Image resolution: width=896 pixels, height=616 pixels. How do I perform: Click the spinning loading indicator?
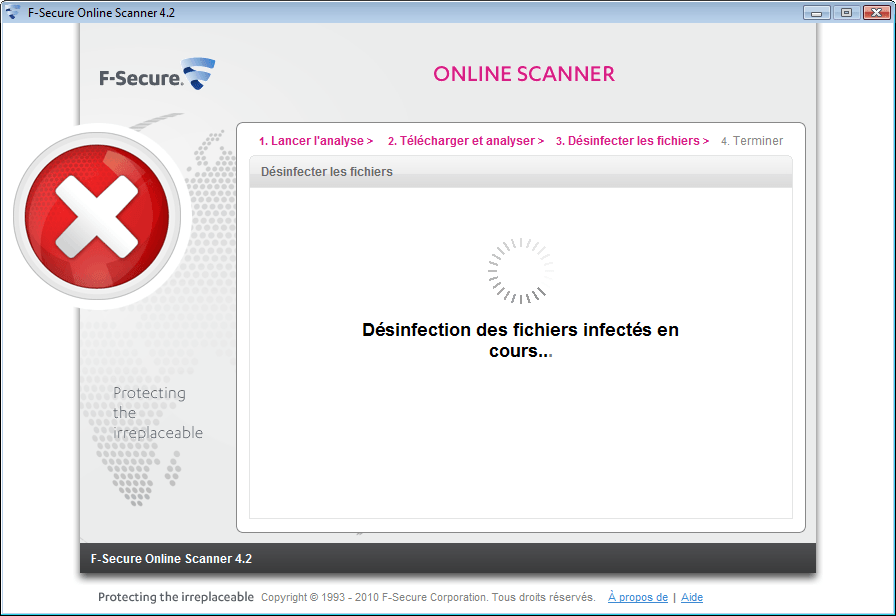[x=520, y=271]
